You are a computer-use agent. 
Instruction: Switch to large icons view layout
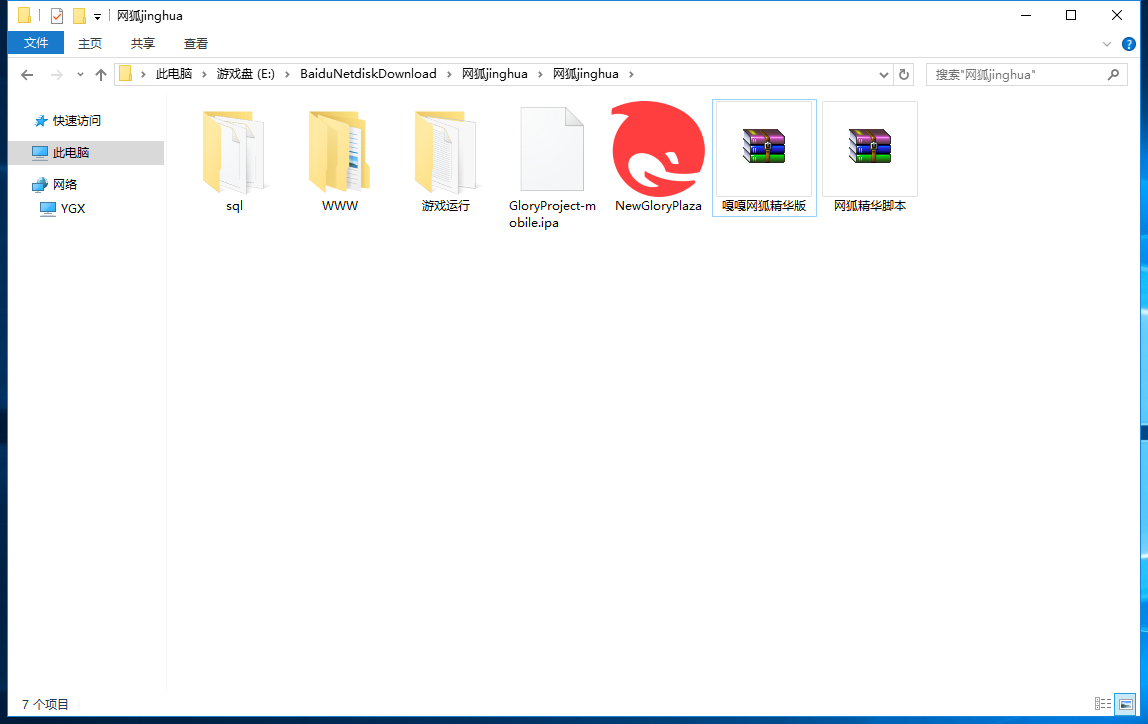(1125, 704)
